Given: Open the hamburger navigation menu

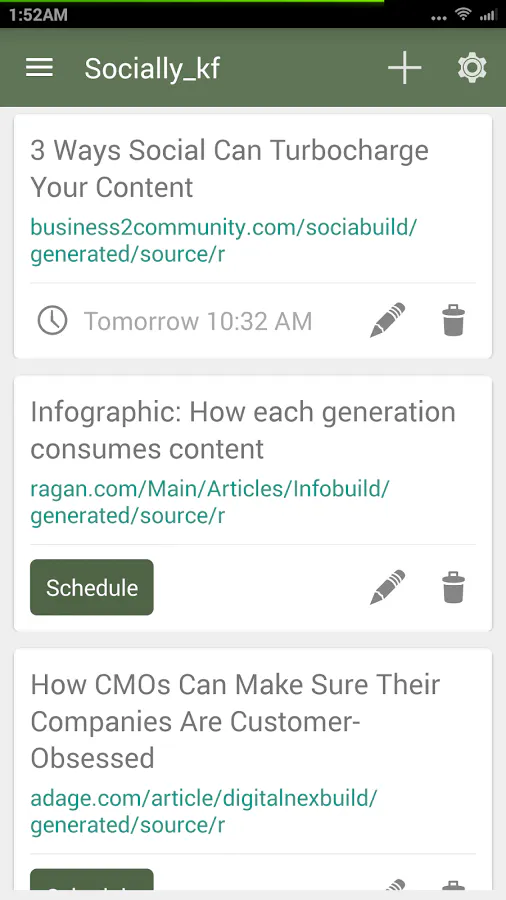Looking at the screenshot, I should tap(40, 68).
